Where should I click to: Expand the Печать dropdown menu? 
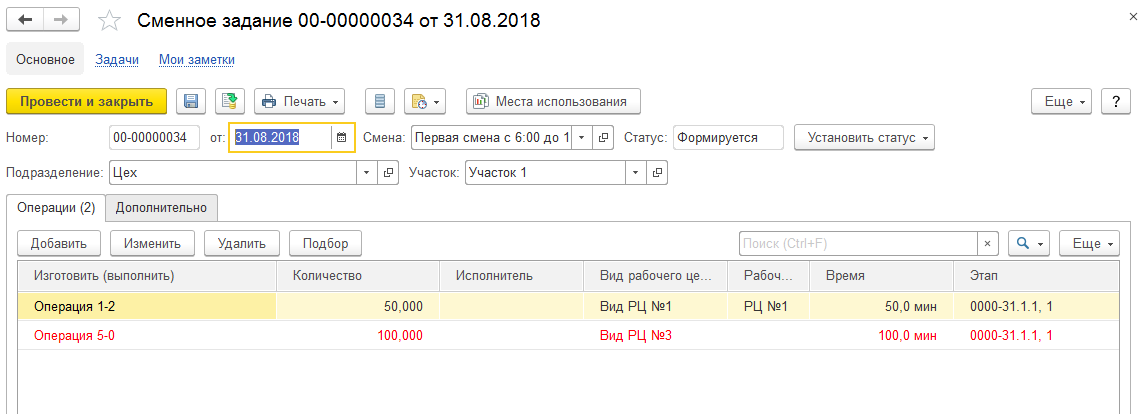click(299, 101)
